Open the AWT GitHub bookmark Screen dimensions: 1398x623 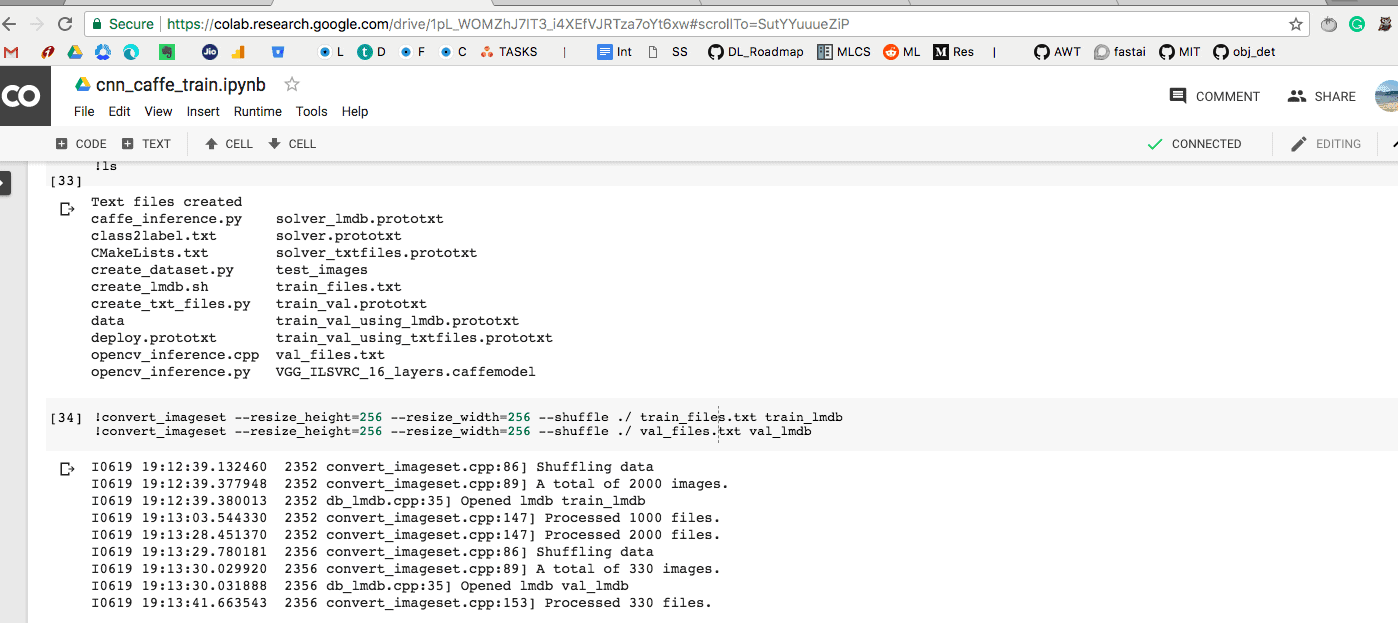1057,52
